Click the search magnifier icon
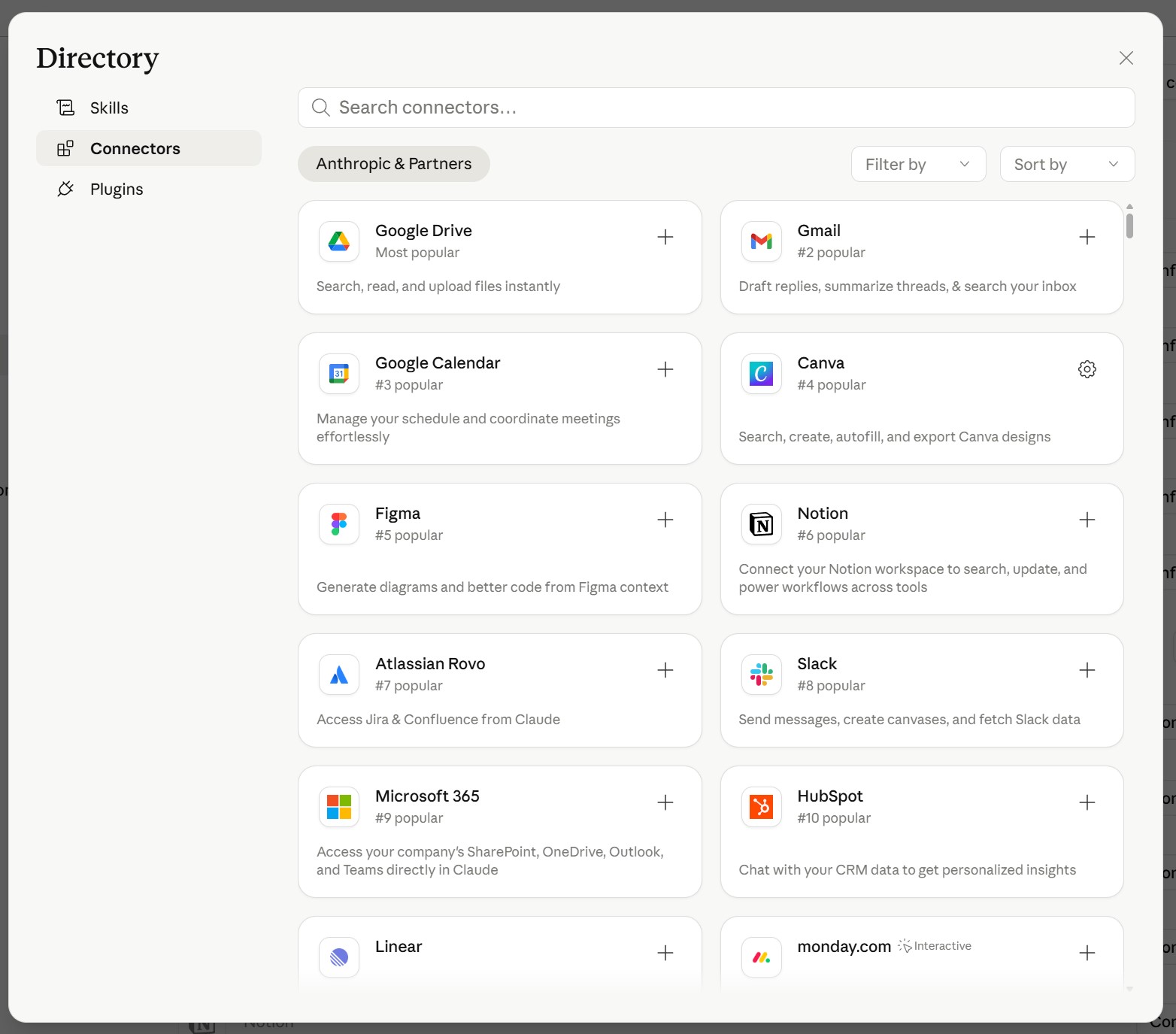 pos(321,108)
